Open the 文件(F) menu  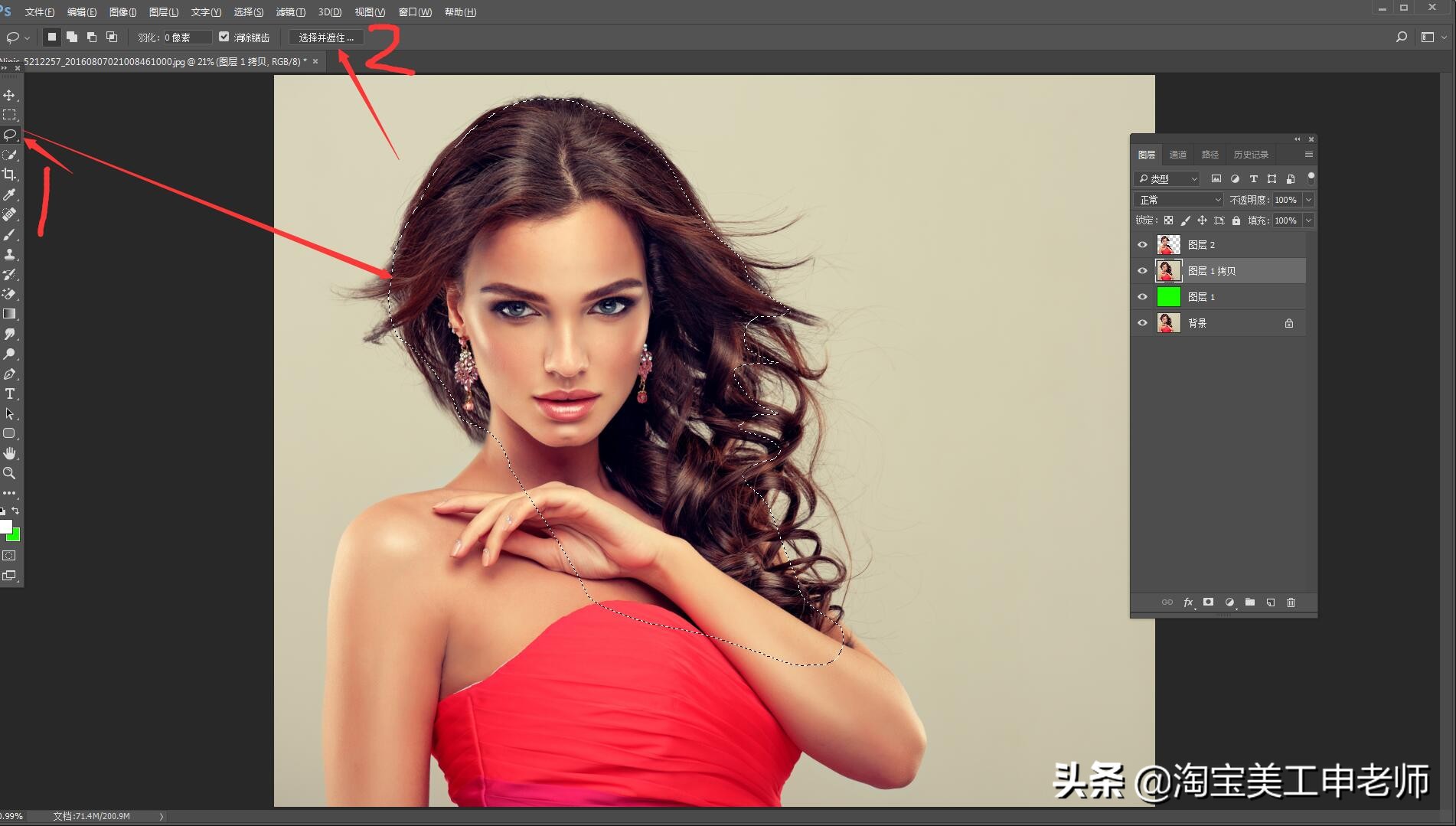pos(40,12)
